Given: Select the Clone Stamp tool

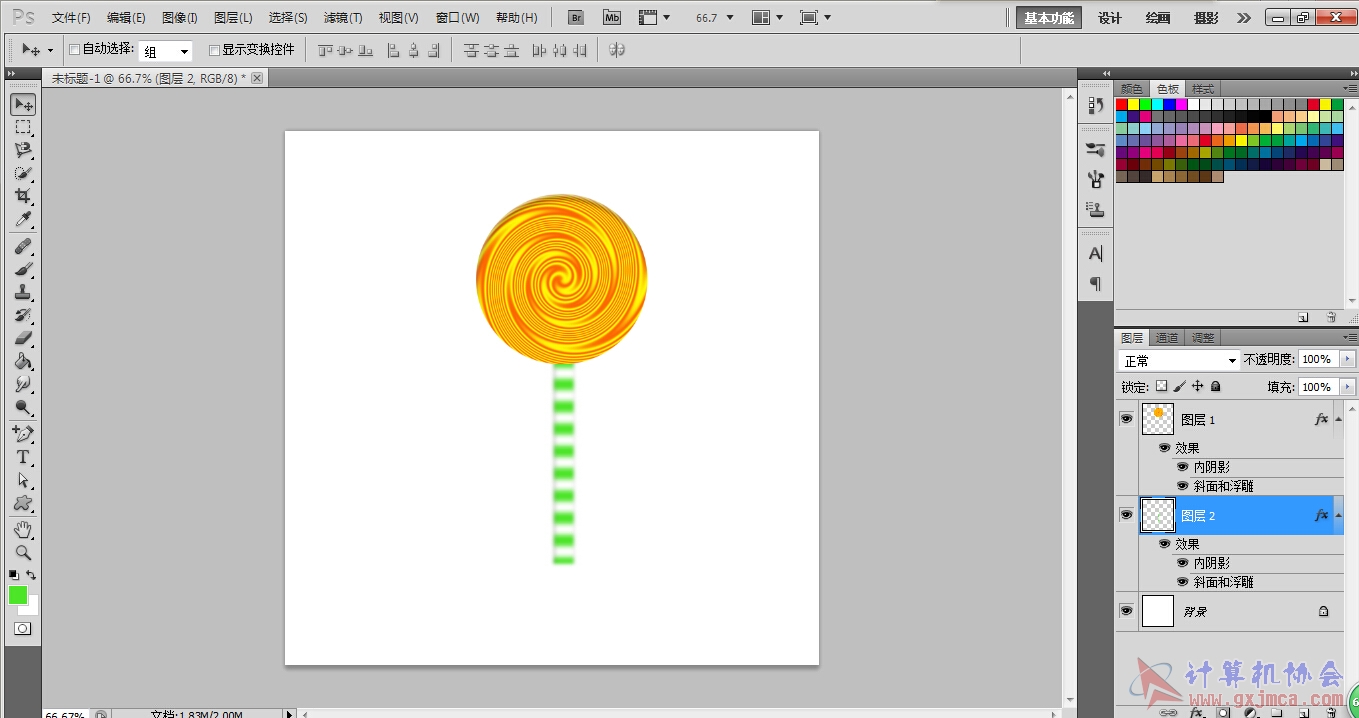Looking at the screenshot, I should tap(23, 292).
